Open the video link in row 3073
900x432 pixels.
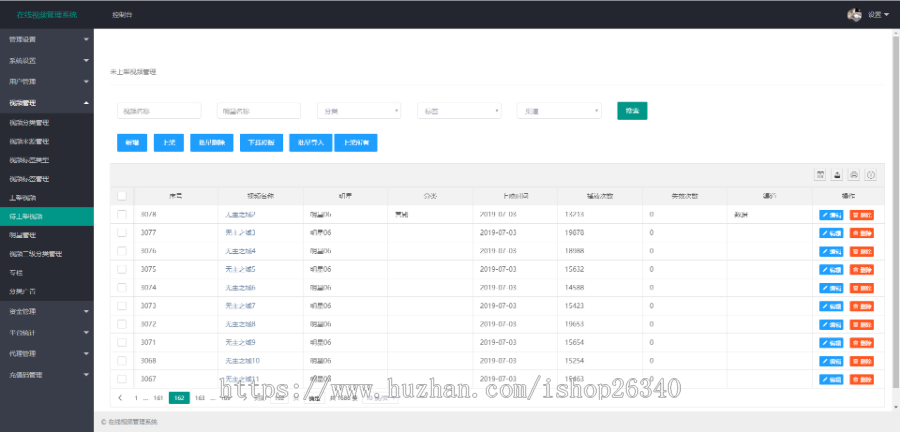(x=240, y=305)
